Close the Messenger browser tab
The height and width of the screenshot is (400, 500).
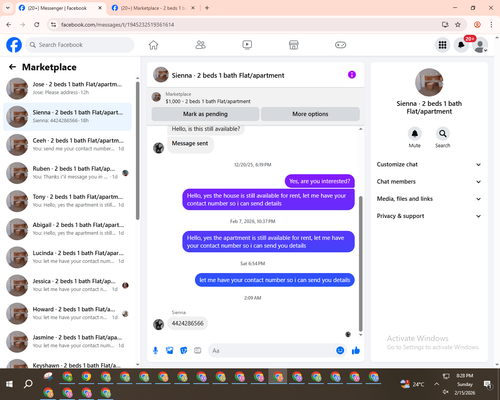[100, 8]
